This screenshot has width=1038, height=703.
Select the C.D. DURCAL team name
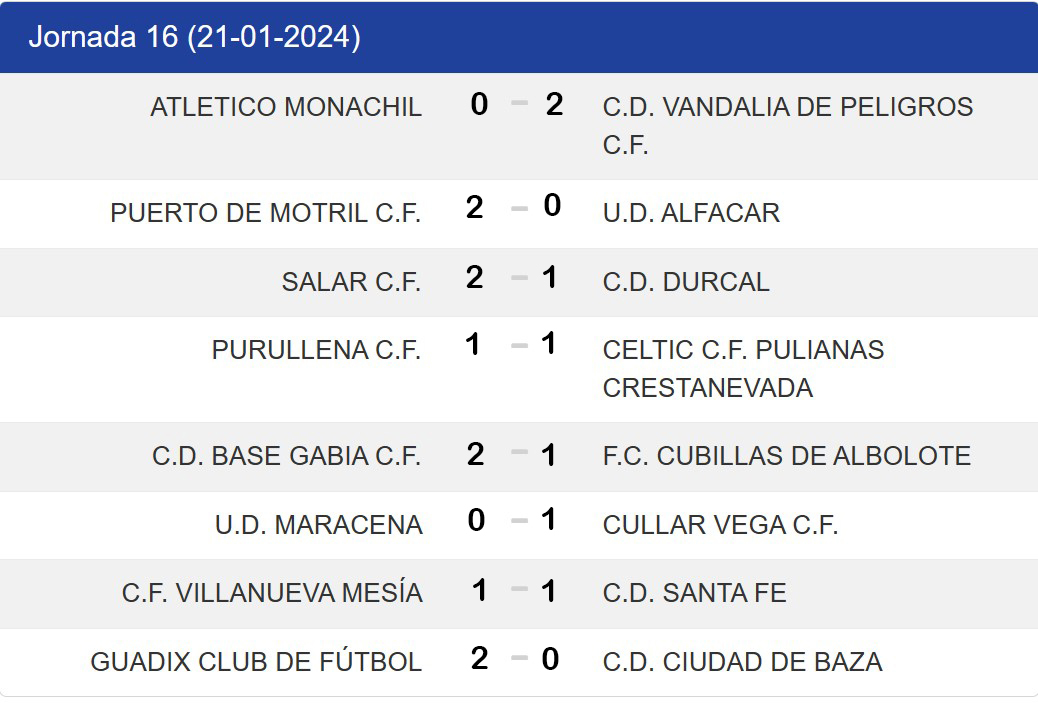686,282
